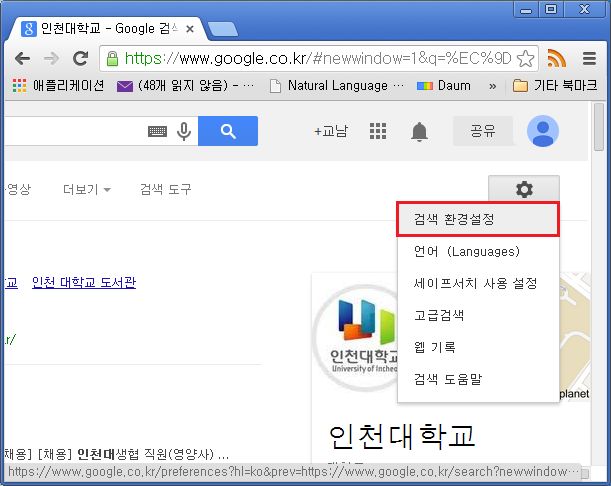Open the 애플리케이션 apps bookmark
The height and width of the screenshot is (486, 611).
coord(58,85)
